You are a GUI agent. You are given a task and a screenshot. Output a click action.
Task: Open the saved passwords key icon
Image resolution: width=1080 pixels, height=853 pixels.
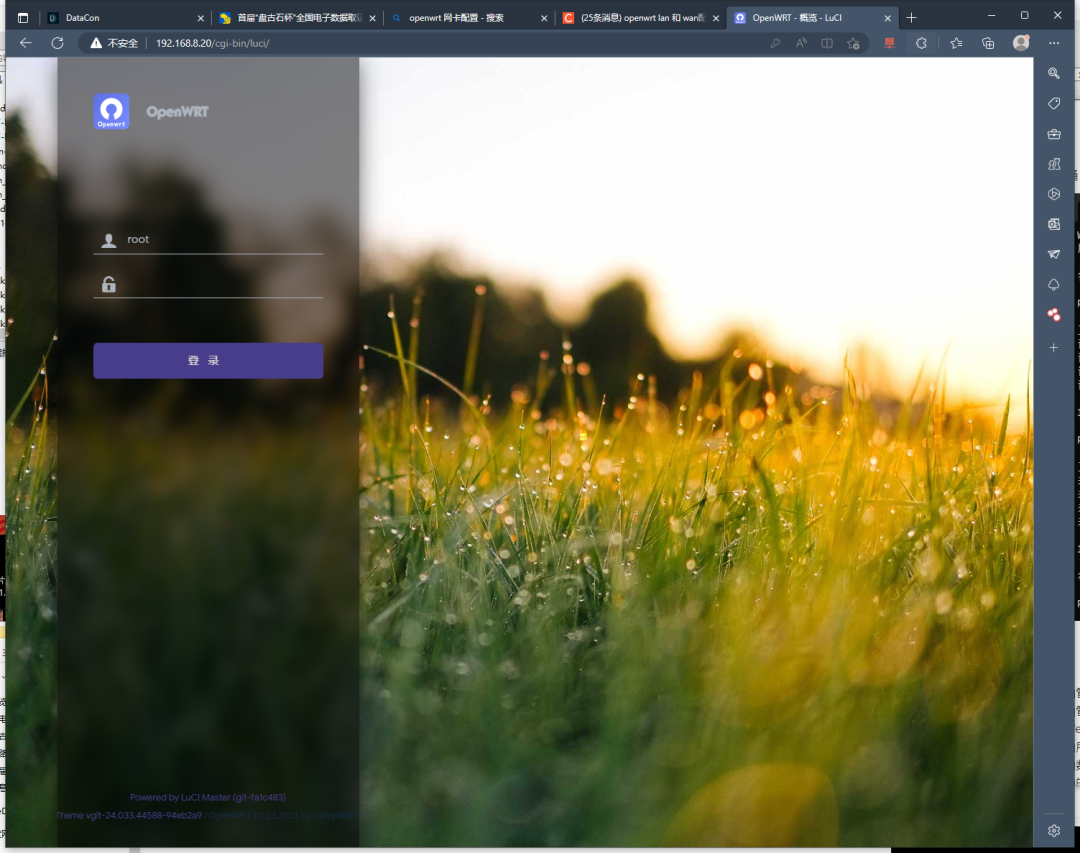(x=775, y=43)
